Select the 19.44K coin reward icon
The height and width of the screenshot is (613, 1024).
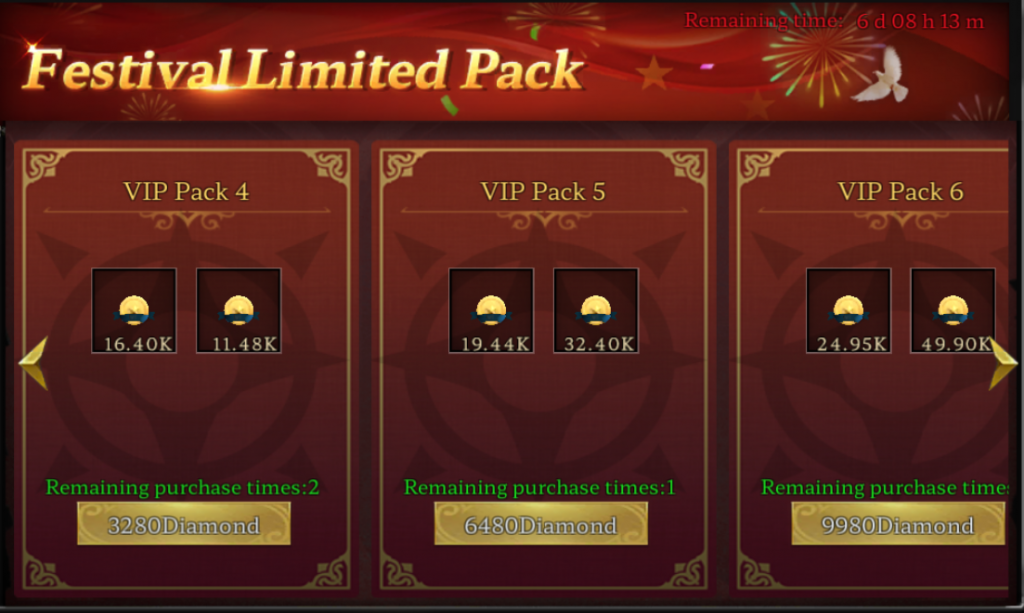[x=491, y=311]
